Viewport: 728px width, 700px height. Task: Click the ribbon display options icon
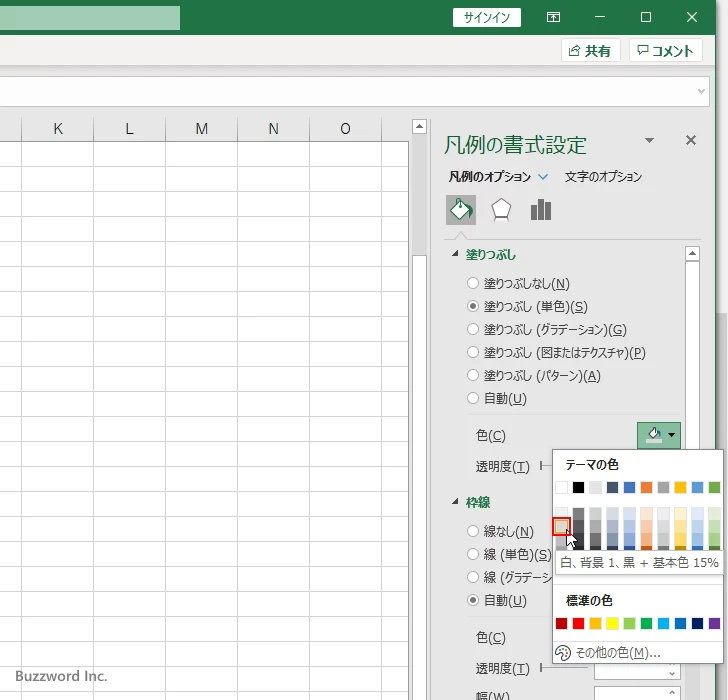coord(553,17)
